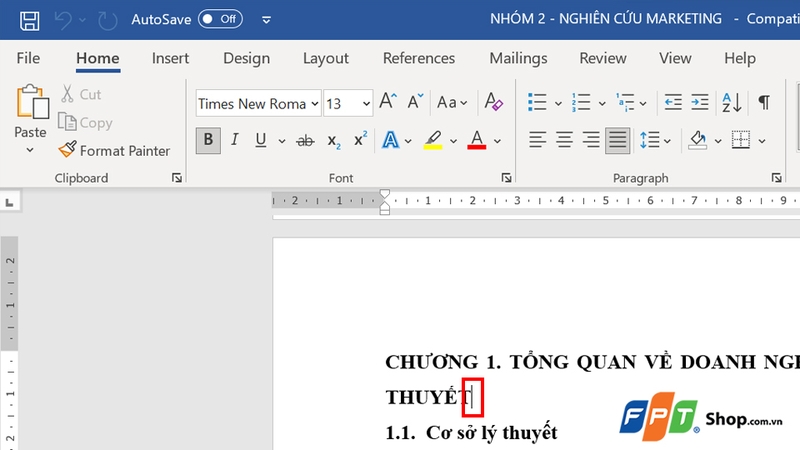The width and height of the screenshot is (800, 450).
Task: Click the Redo/Repeat arrow icon
Action: pyautogui.click(x=108, y=20)
